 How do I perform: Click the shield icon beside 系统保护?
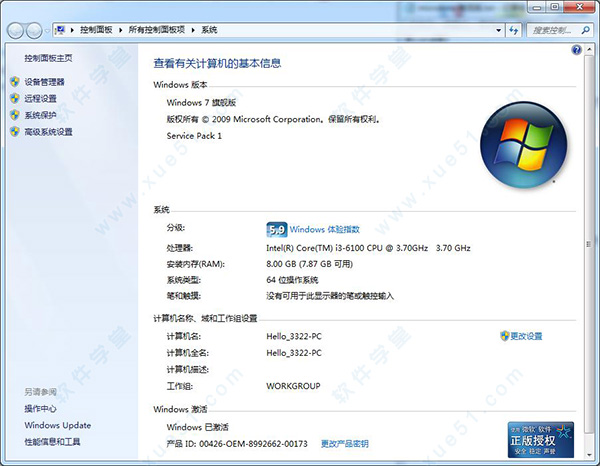[15, 115]
